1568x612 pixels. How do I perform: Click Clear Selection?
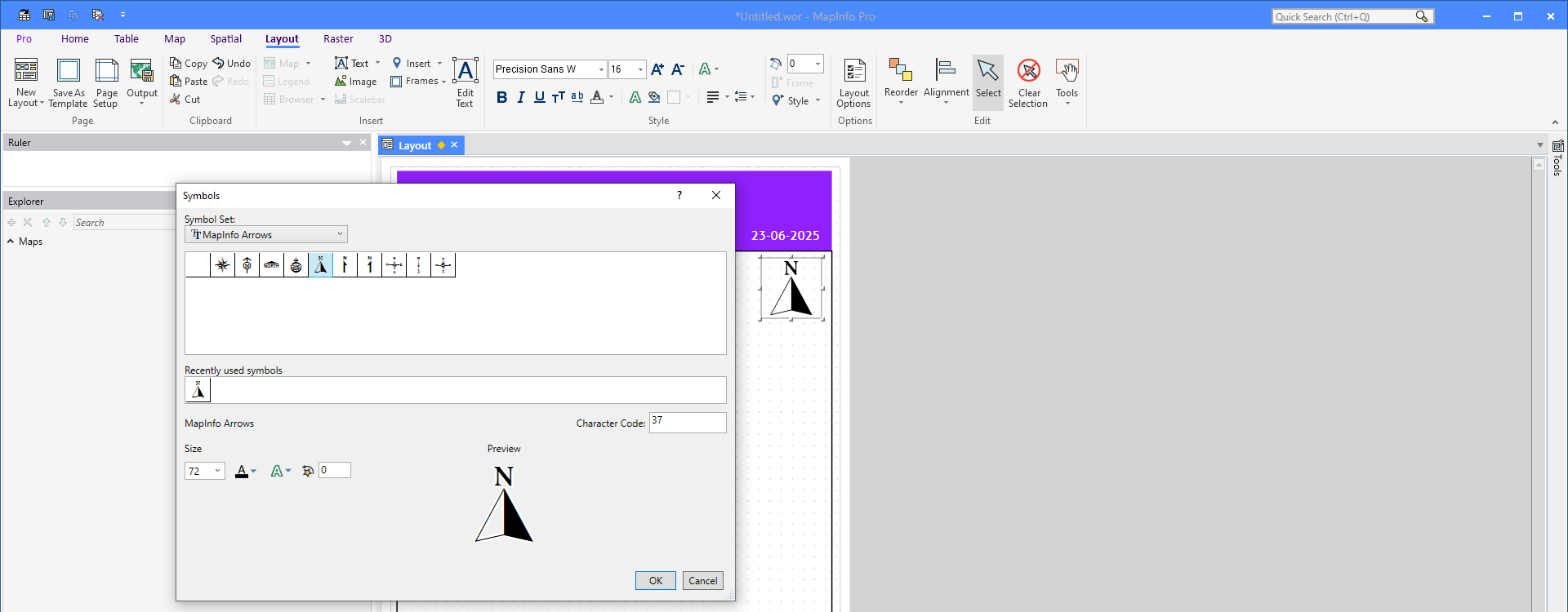(1028, 82)
